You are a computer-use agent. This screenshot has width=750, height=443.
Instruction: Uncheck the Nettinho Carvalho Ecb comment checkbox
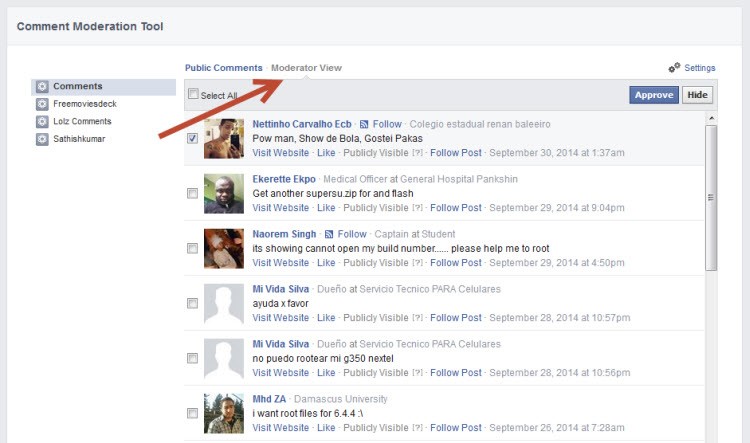pos(192,138)
